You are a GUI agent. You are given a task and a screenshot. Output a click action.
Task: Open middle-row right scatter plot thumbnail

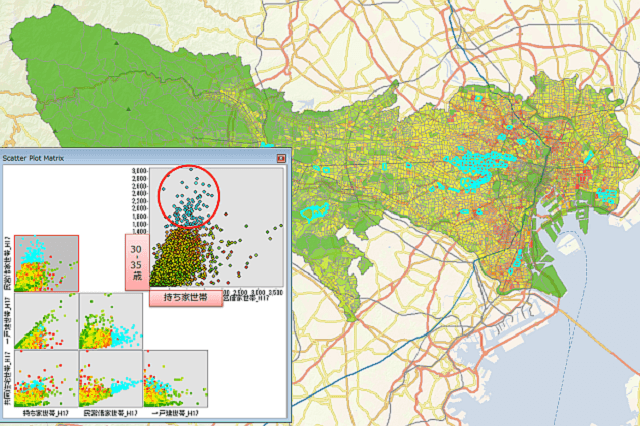pos(109,320)
